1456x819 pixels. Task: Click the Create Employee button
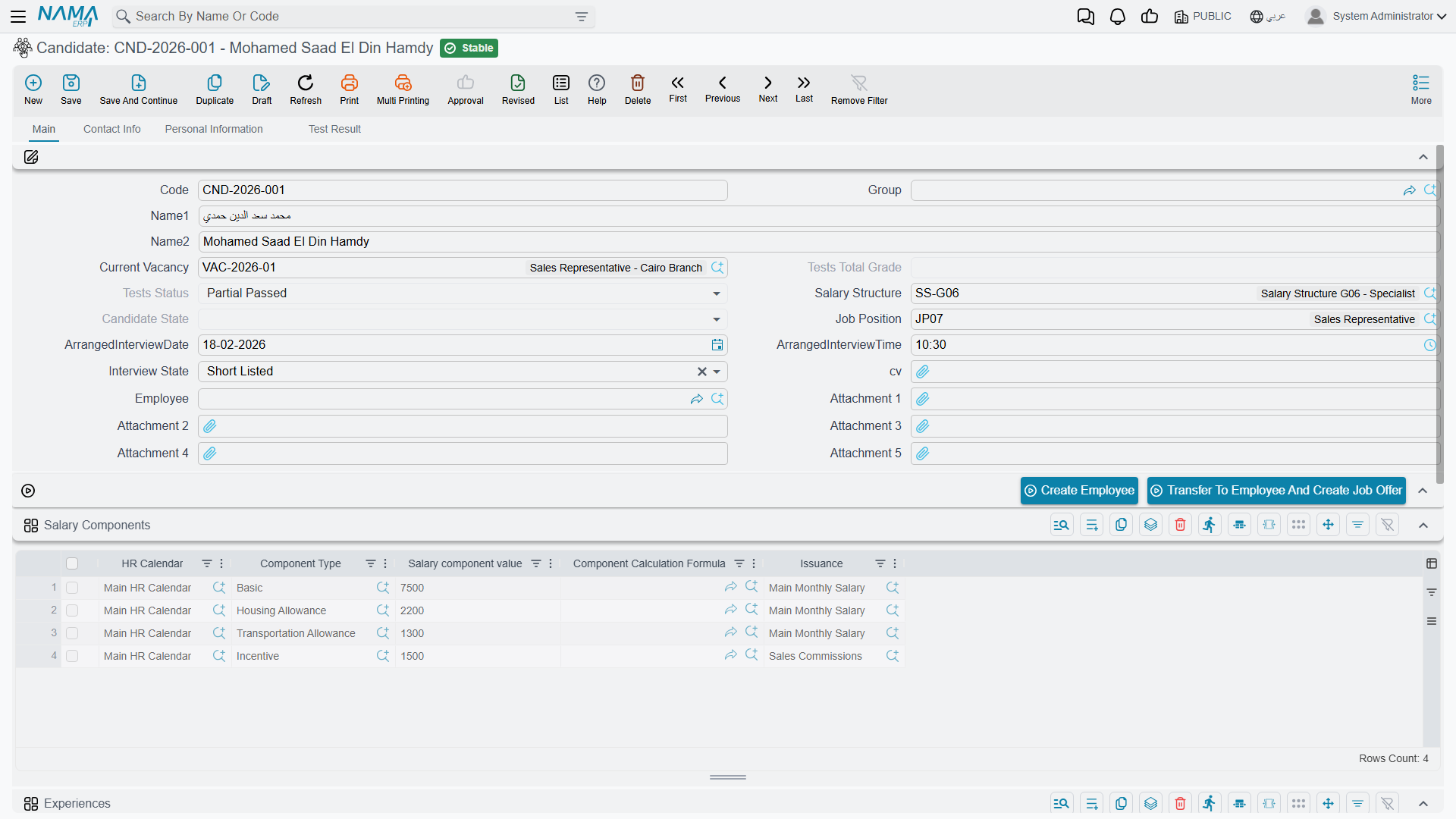(x=1079, y=491)
